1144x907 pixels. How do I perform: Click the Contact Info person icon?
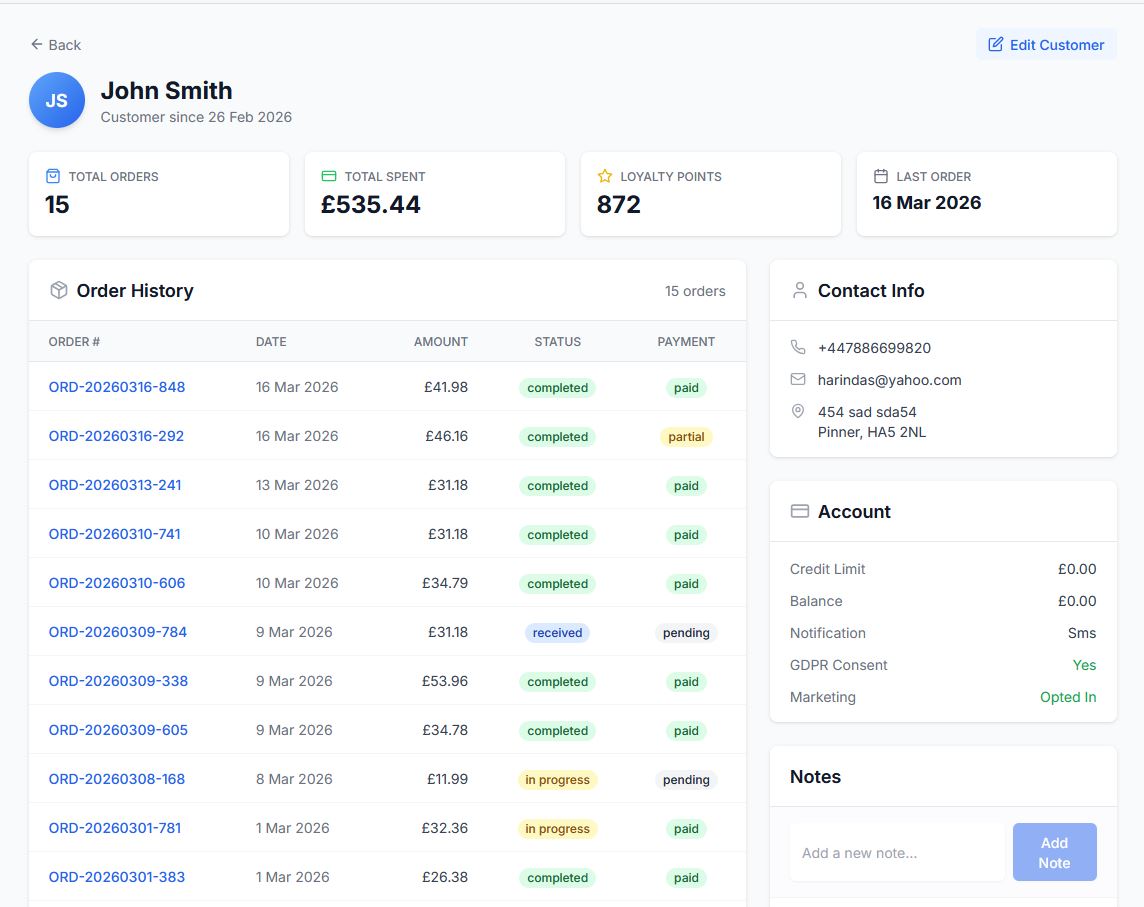tap(800, 290)
